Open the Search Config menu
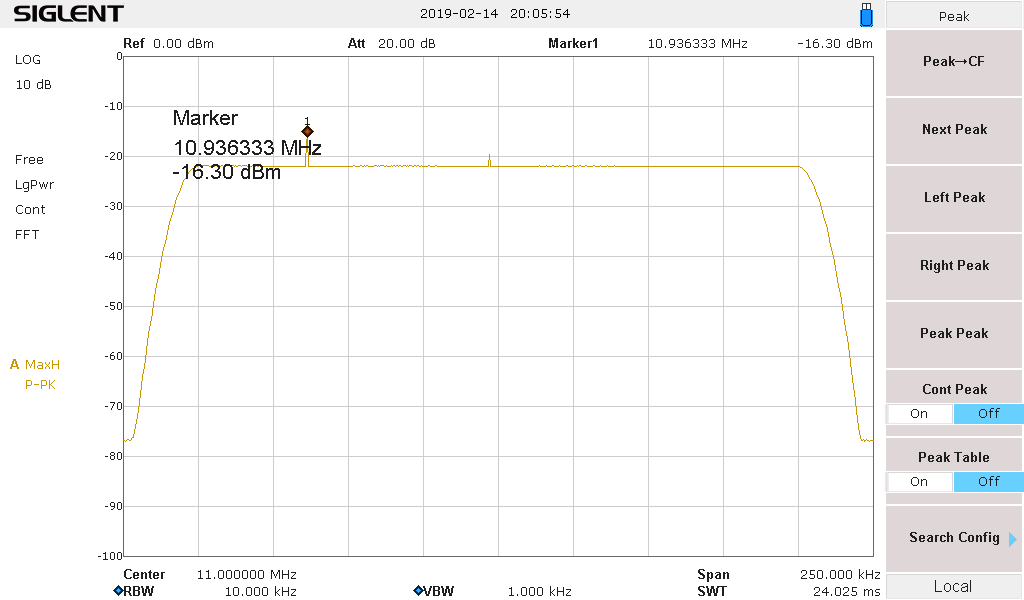This screenshot has width=1024, height=600. point(953,537)
